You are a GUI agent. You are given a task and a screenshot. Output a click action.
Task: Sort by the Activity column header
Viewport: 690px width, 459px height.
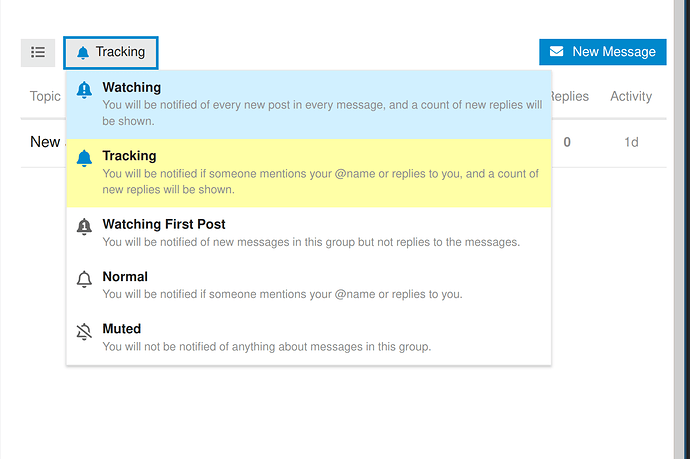point(631,96)
